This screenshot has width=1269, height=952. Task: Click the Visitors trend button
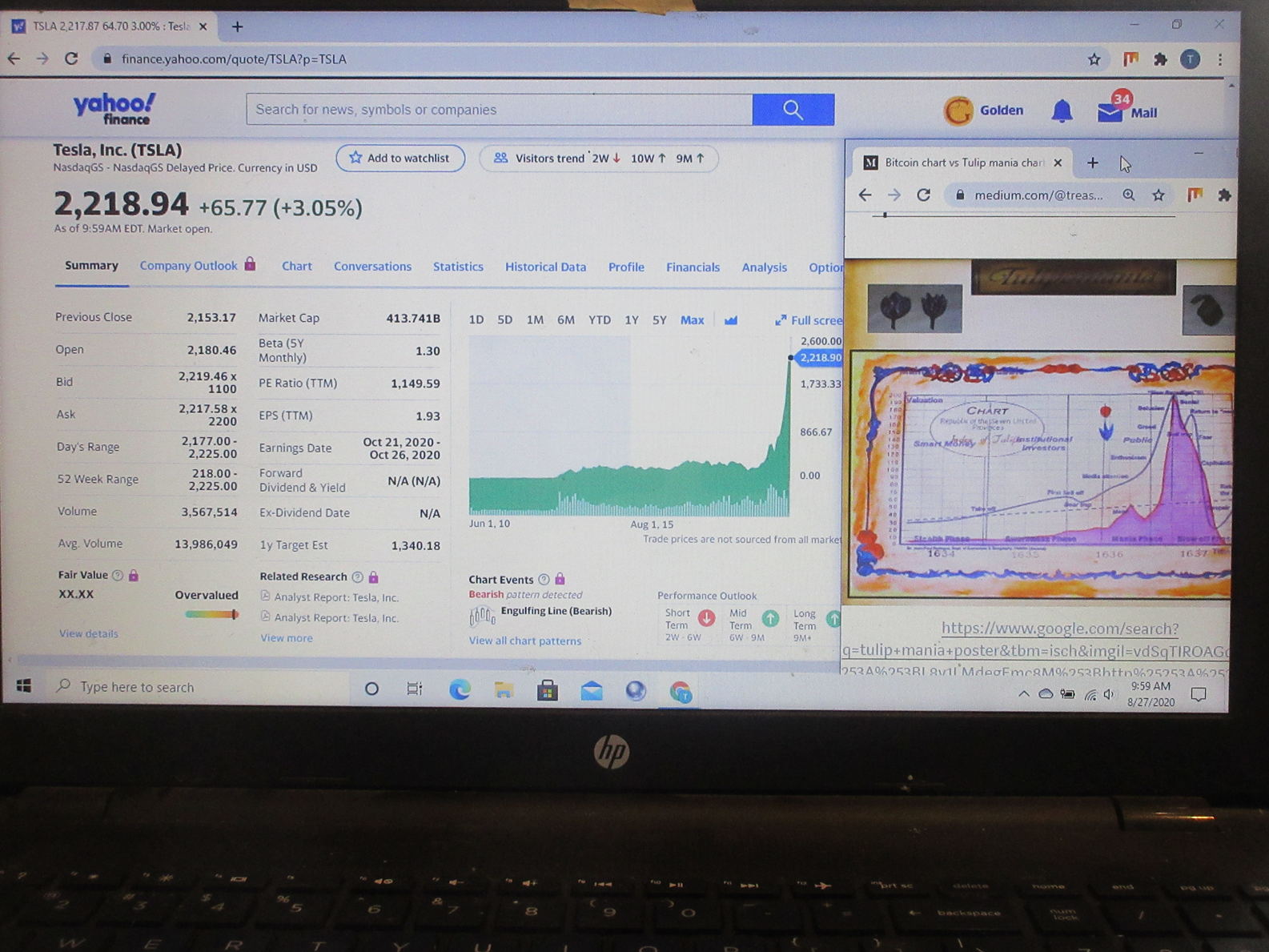pos(599,158)
